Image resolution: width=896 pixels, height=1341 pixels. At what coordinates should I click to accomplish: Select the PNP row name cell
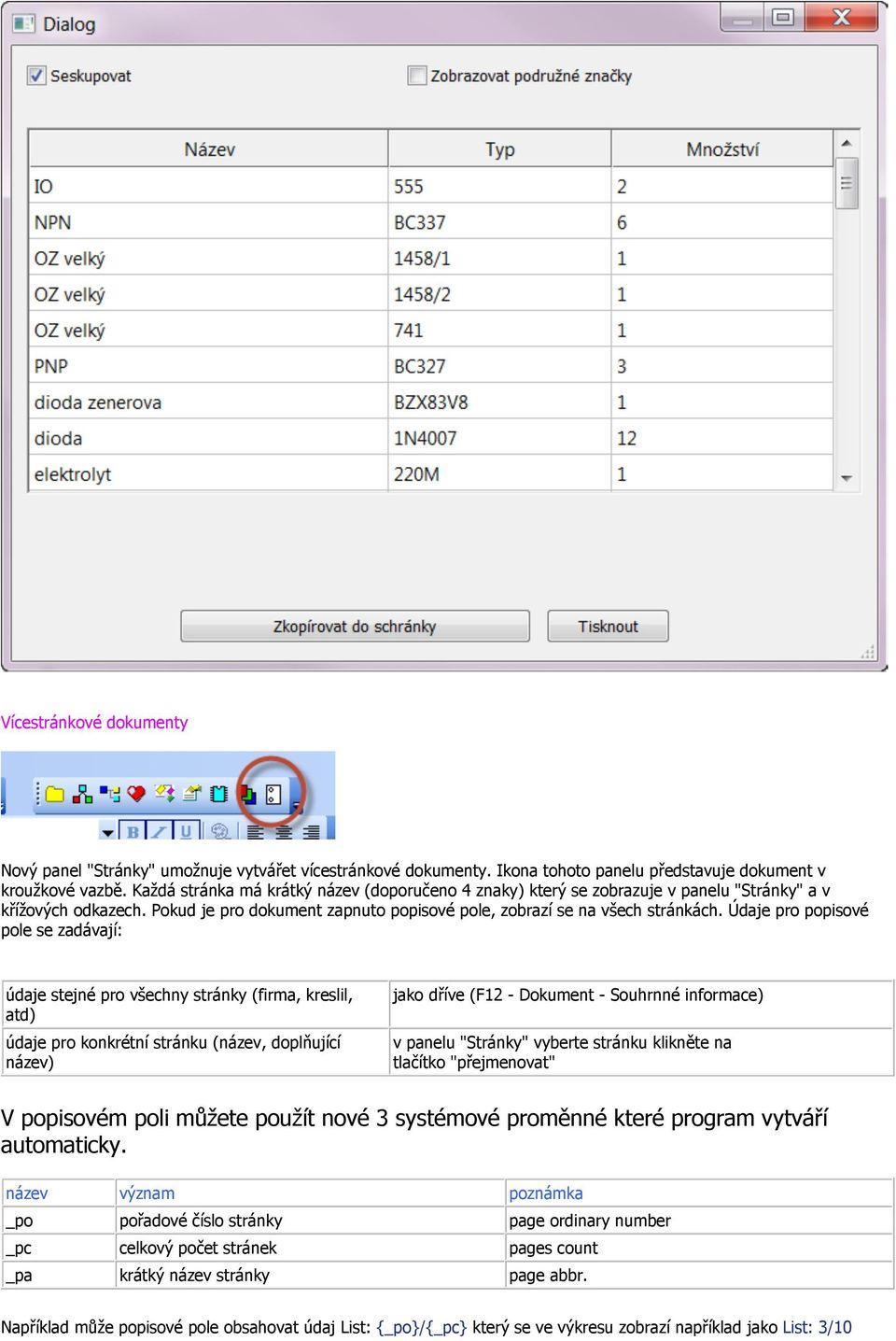pyautogui.click(x=208, y=366)
